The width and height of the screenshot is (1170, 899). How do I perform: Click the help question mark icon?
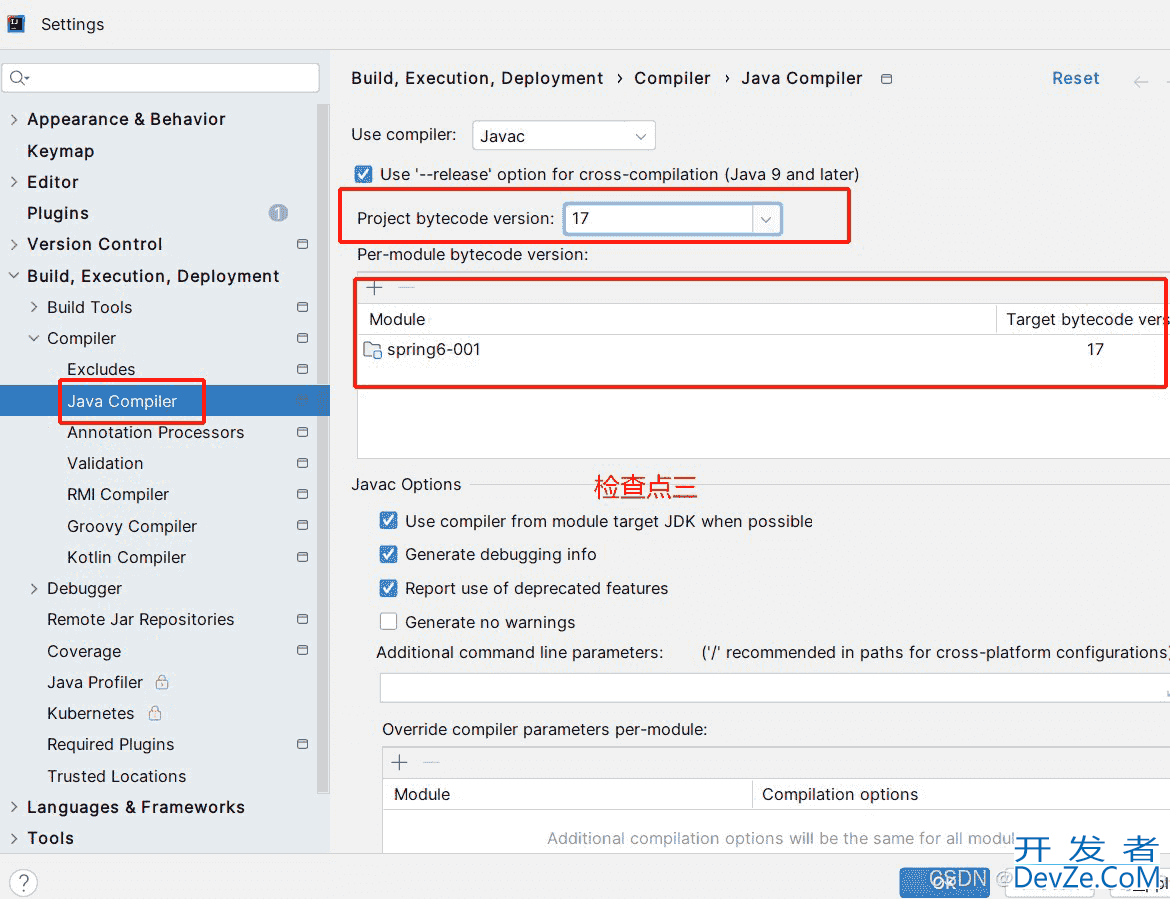(x=22, y=882)
